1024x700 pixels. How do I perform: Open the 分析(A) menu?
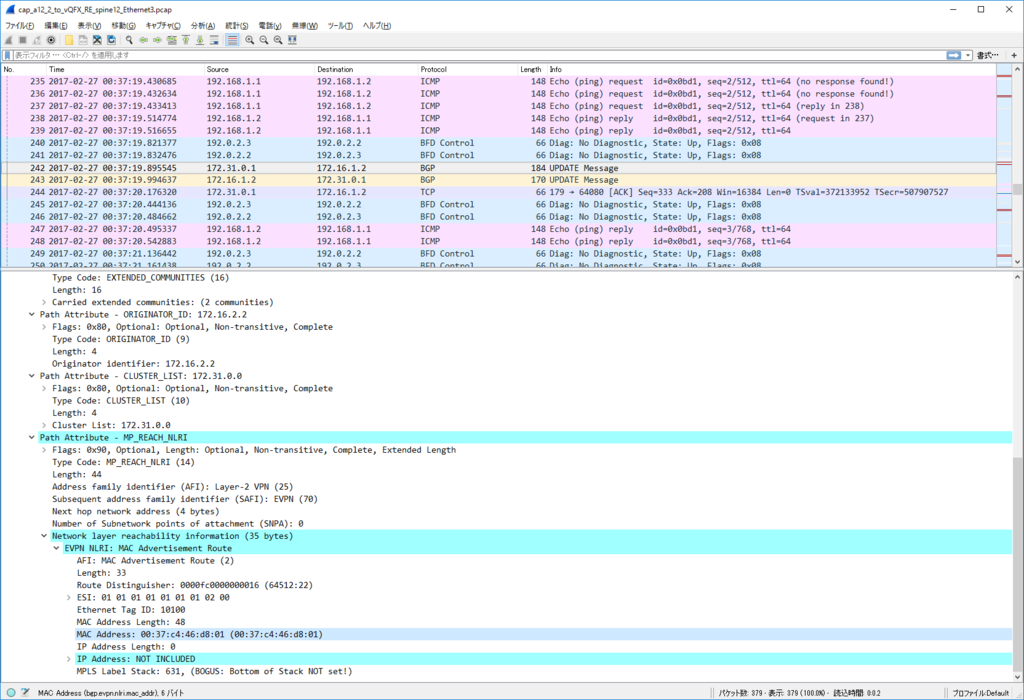pyautogui.click(x=202, y=25)
